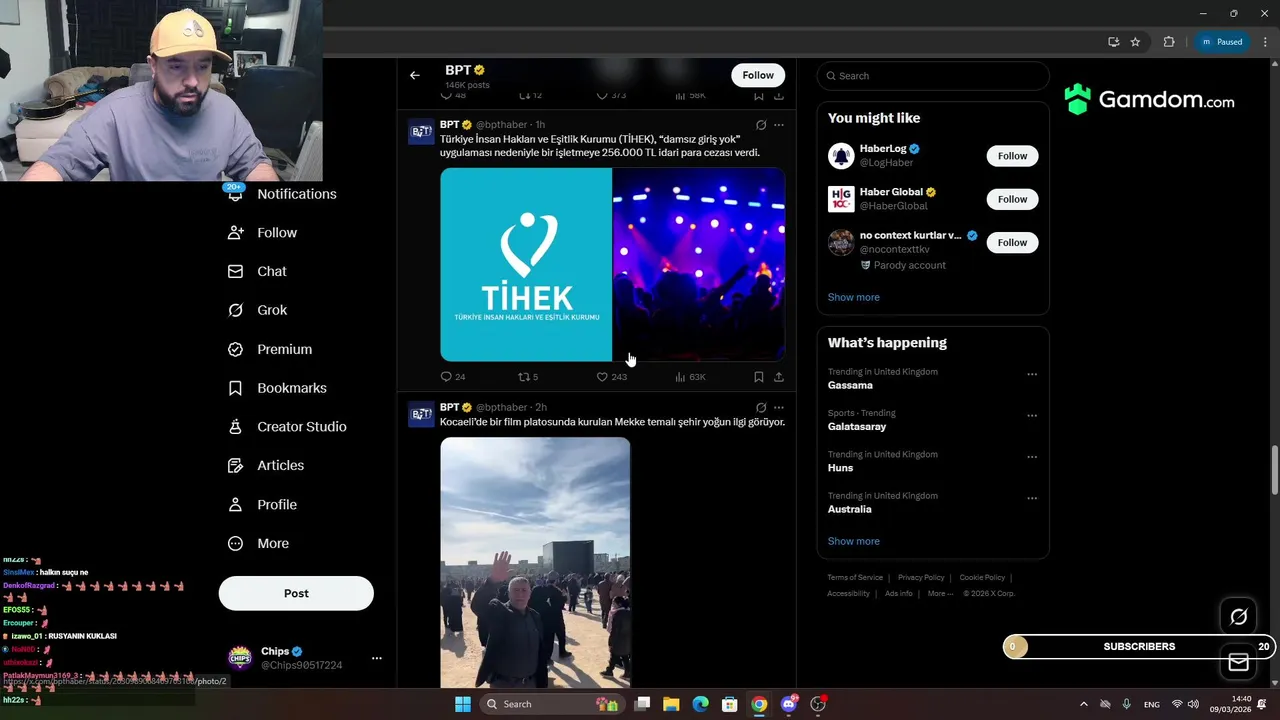Open more options for Australia trend

tap(1032, 499)
